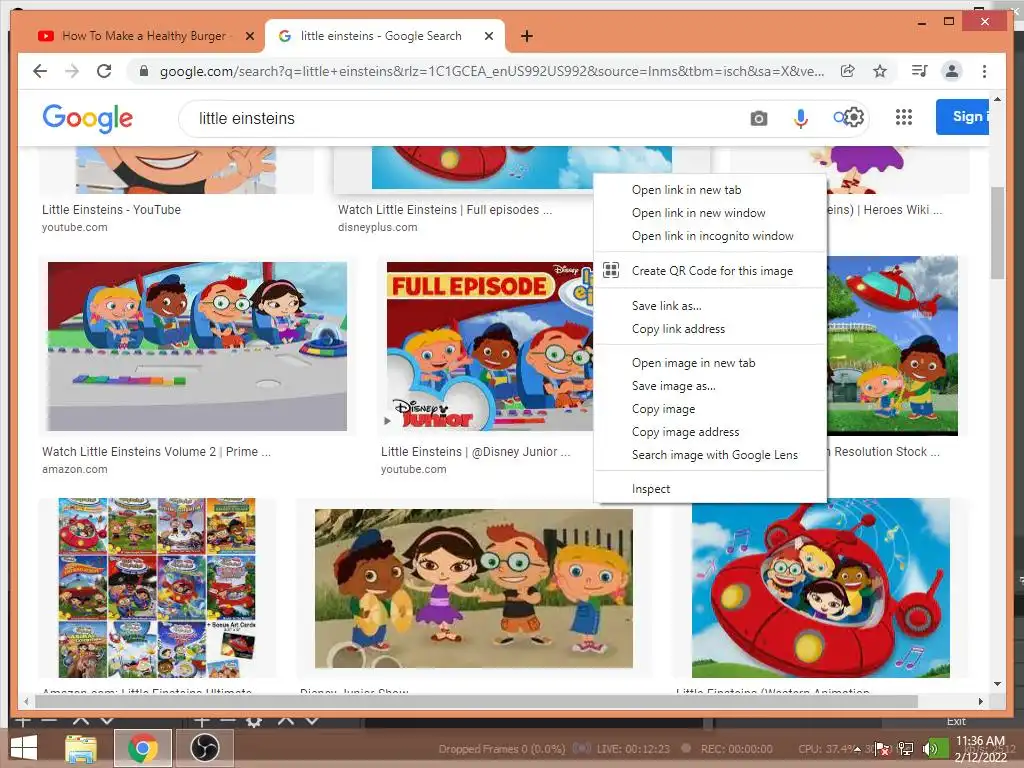Image resolution: width=1024 pixels, height=768 pixels.
Task: Open thumbnail of rocket flying over green field
Action: pyautogui.click(x=892, y=346)
